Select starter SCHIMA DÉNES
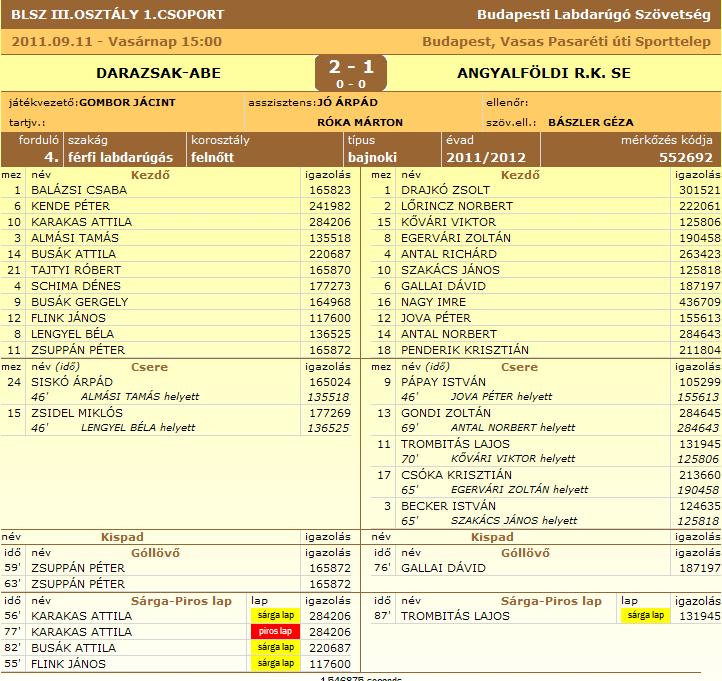Screen dimensions: 722x681 pos(76,286)
